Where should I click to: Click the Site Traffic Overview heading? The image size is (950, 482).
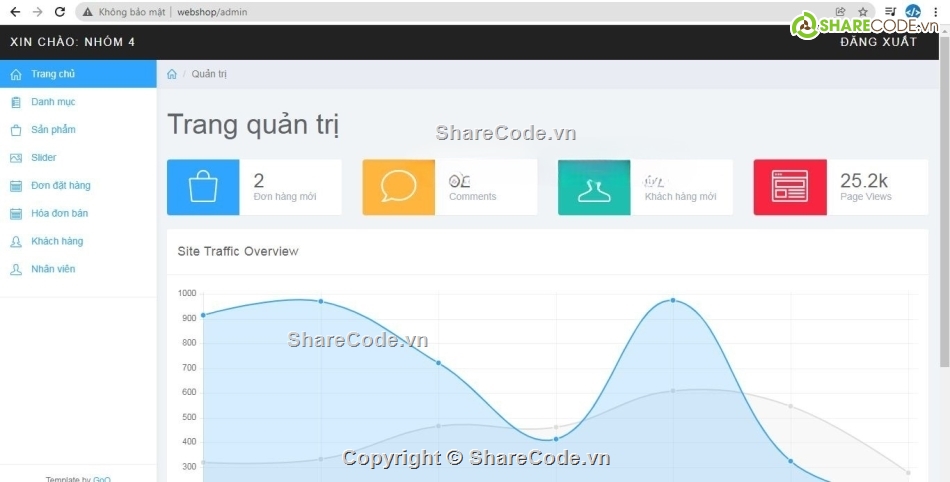[238, 251]
